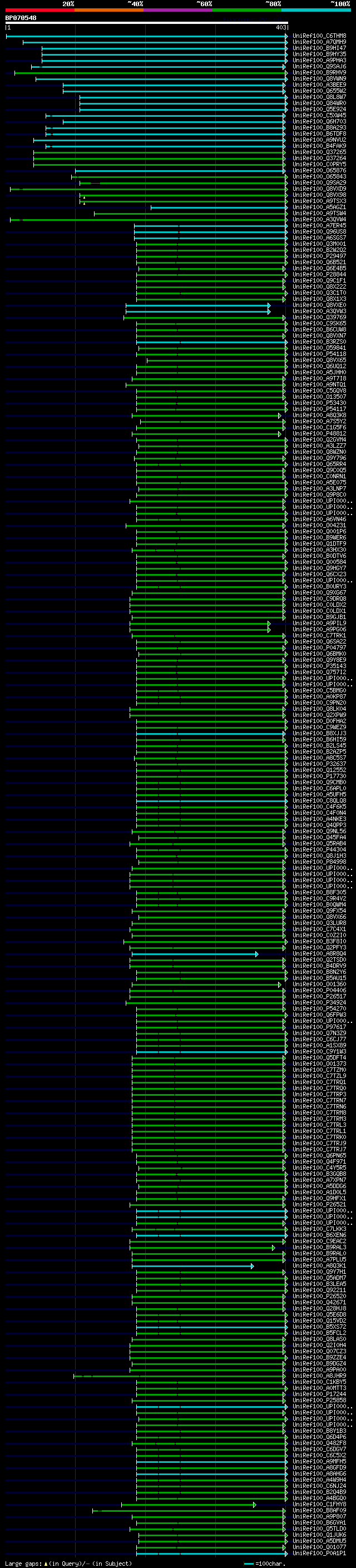
Task: Open hit UniRef100_C1FHY8
Action: pyautogui.click(x=319, y=1504)
